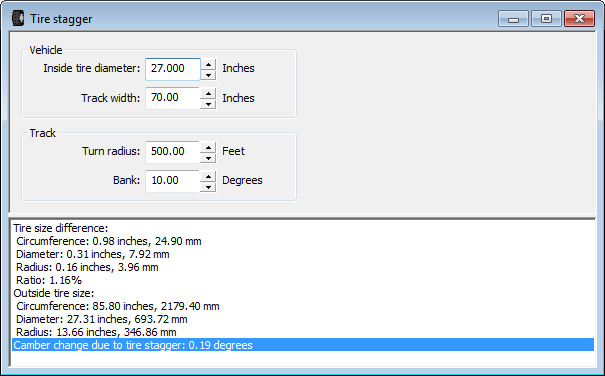
Task: Click the 'Turn radius:' label
Action: pos(111,151)
